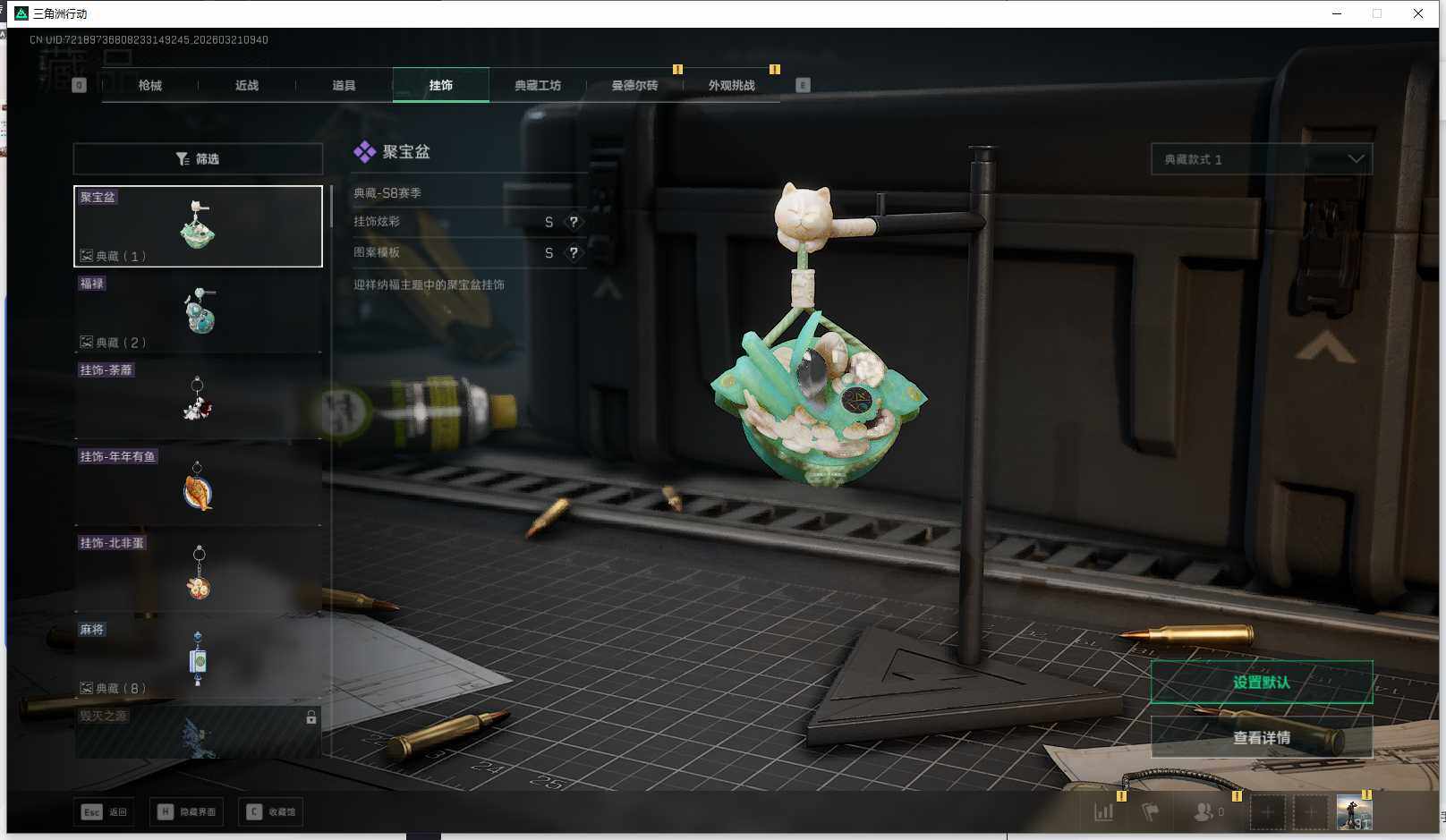Image resolution: width=1446 pixels, height=840 pixels.
Task: Open the help icon for 图案模板
Action: point(574,253)
